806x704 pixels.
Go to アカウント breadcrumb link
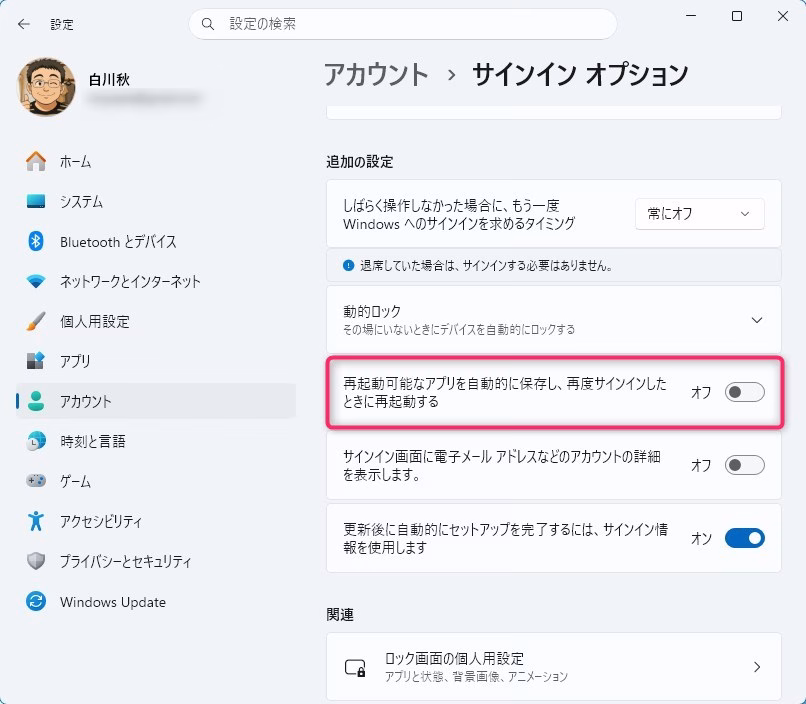(376, 74)
